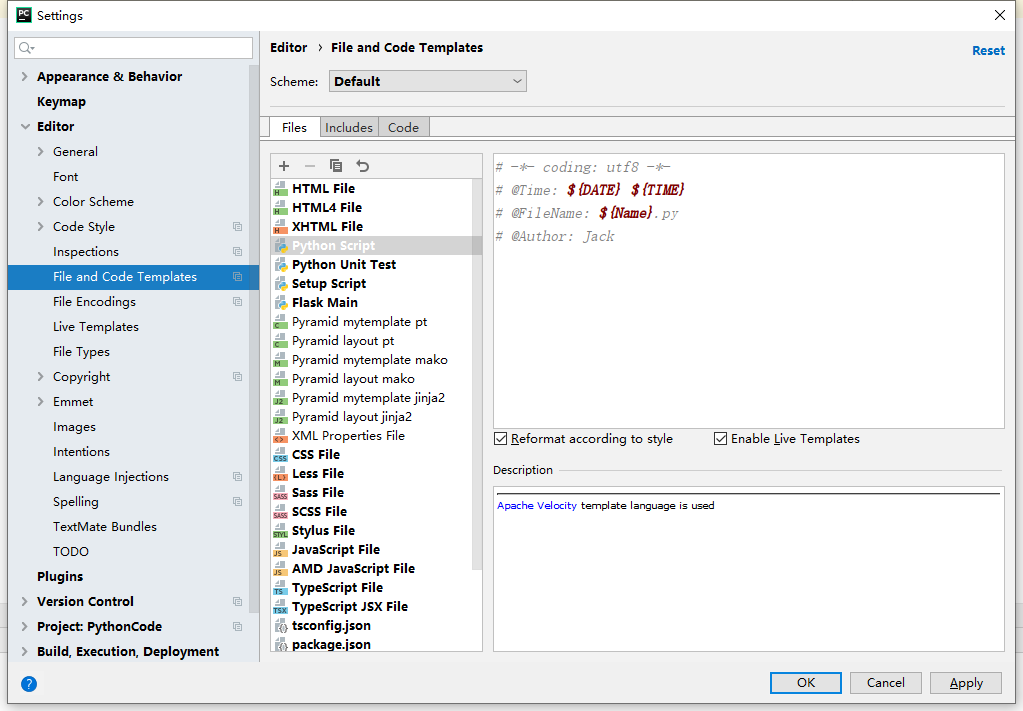
Task: Switch to the Files tab
Action: (x=294, y=128)
